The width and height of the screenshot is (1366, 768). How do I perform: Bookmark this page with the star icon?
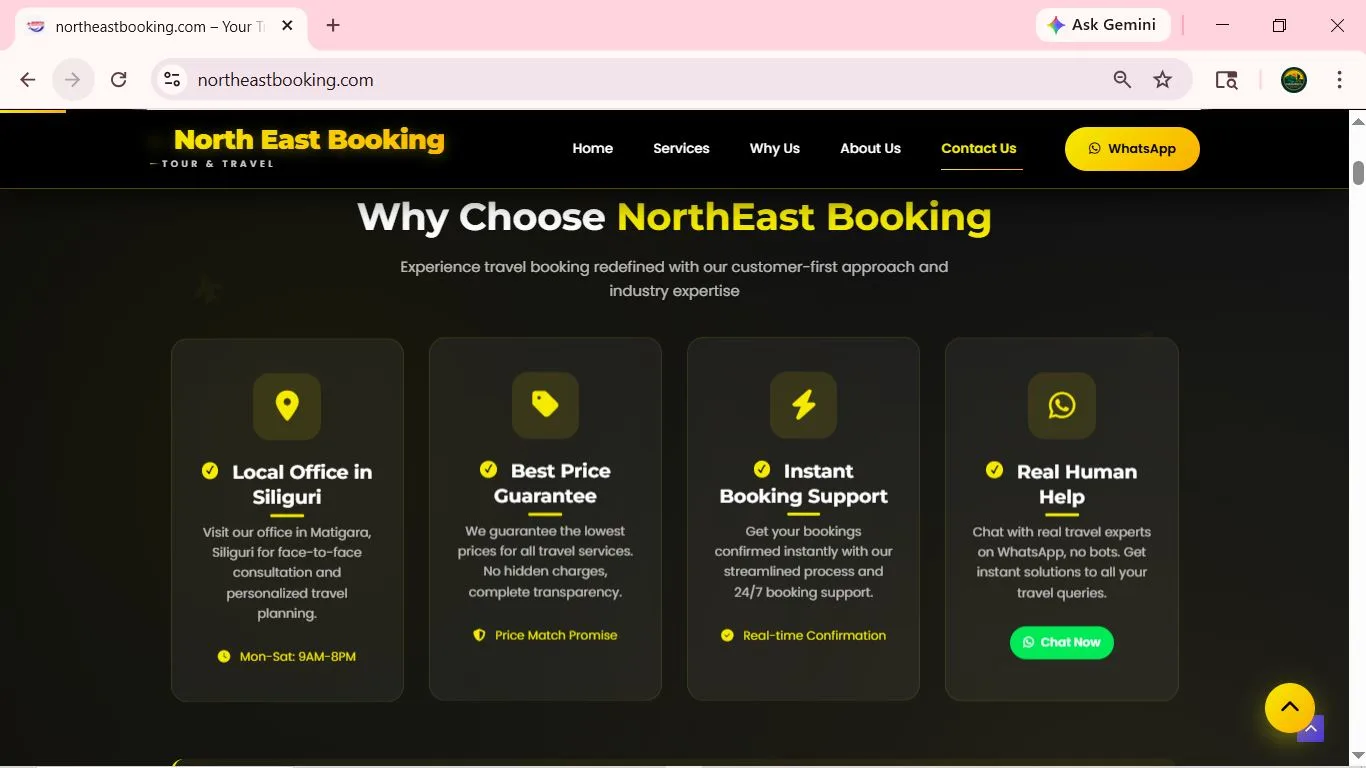[1162, 80]
